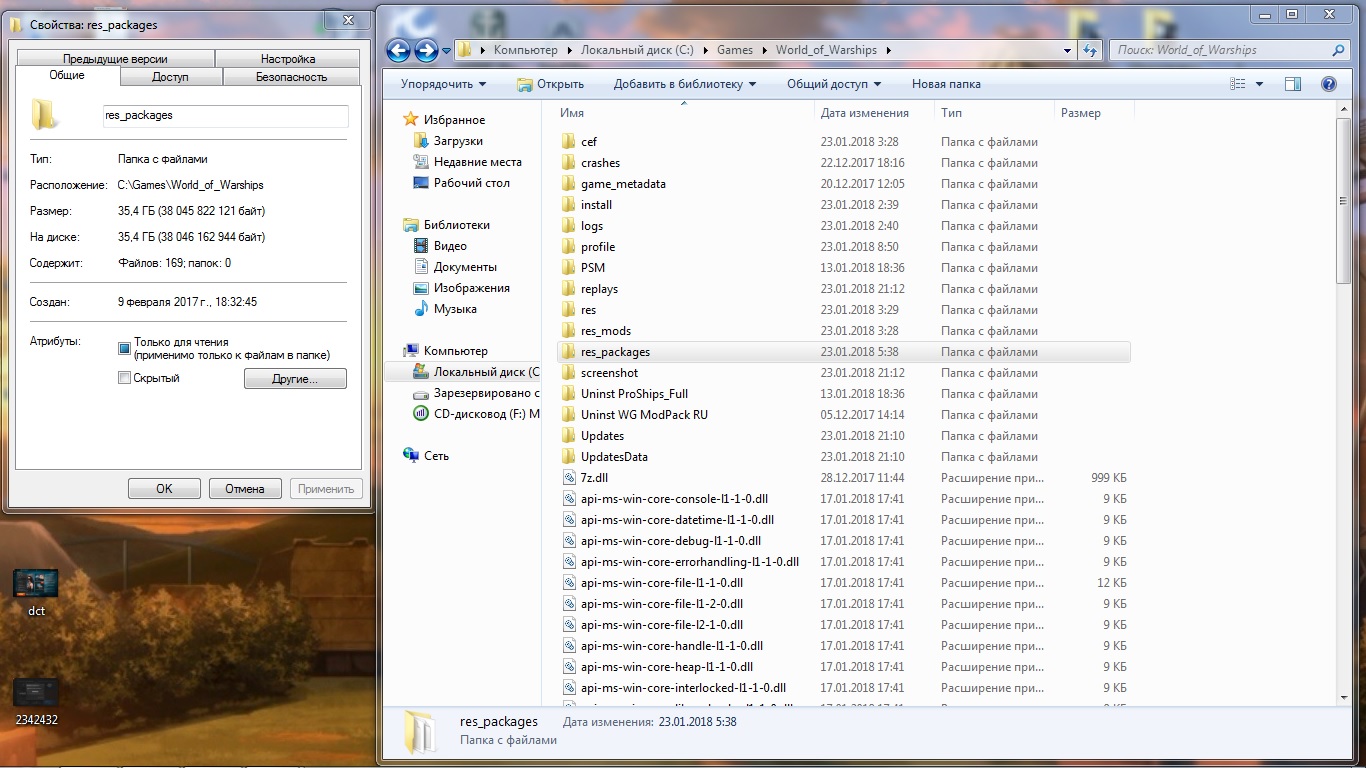Image resolution: width=1366 pixels, height=768 pixels.
Task: Click the Новая папка toolbar button
Action: coord(946,84)
